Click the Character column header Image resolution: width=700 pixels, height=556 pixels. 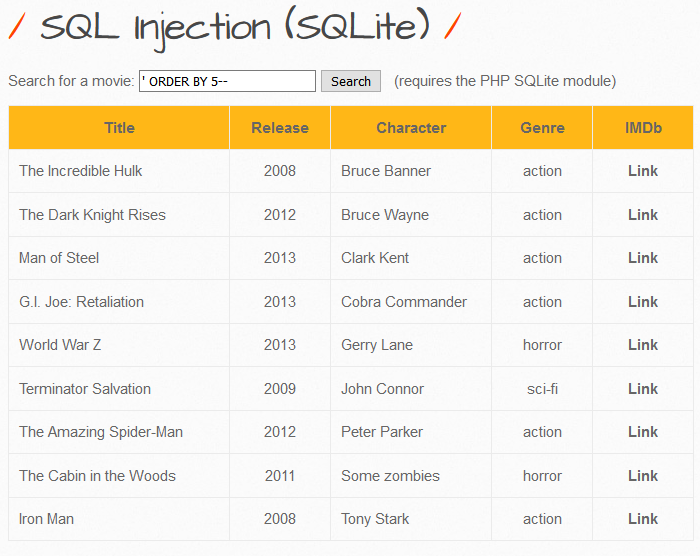411,128
